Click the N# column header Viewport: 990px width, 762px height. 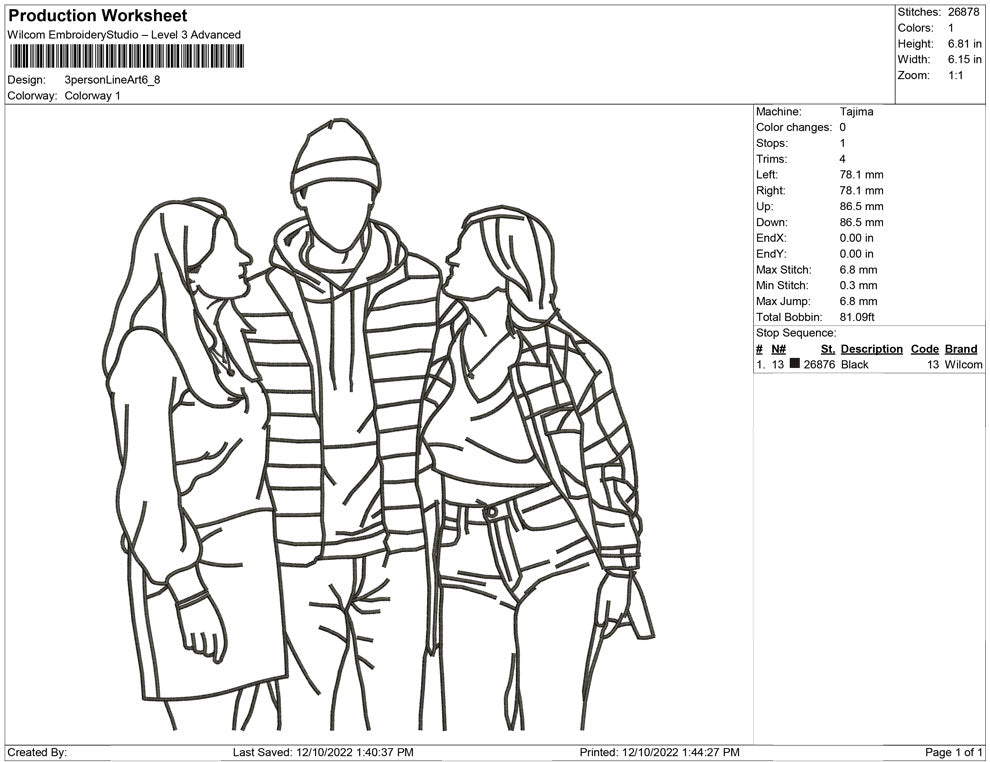778,349
